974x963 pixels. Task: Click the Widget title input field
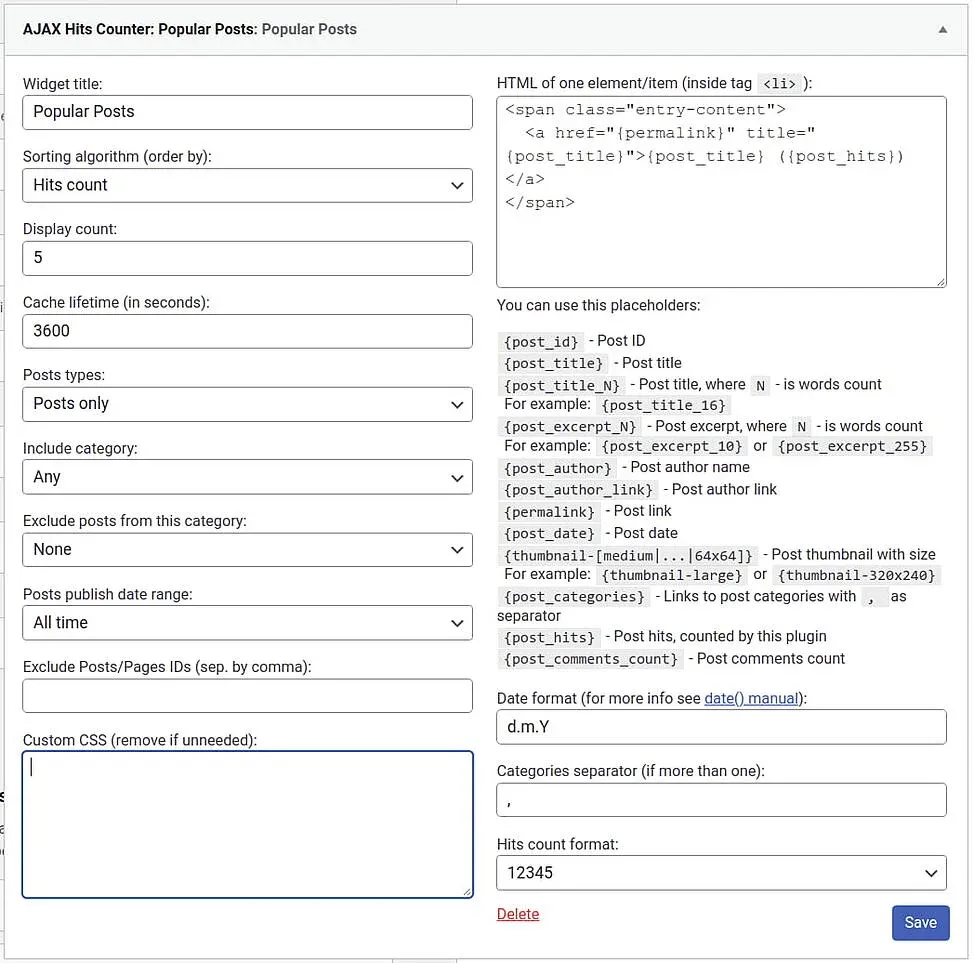click(247, 112)
